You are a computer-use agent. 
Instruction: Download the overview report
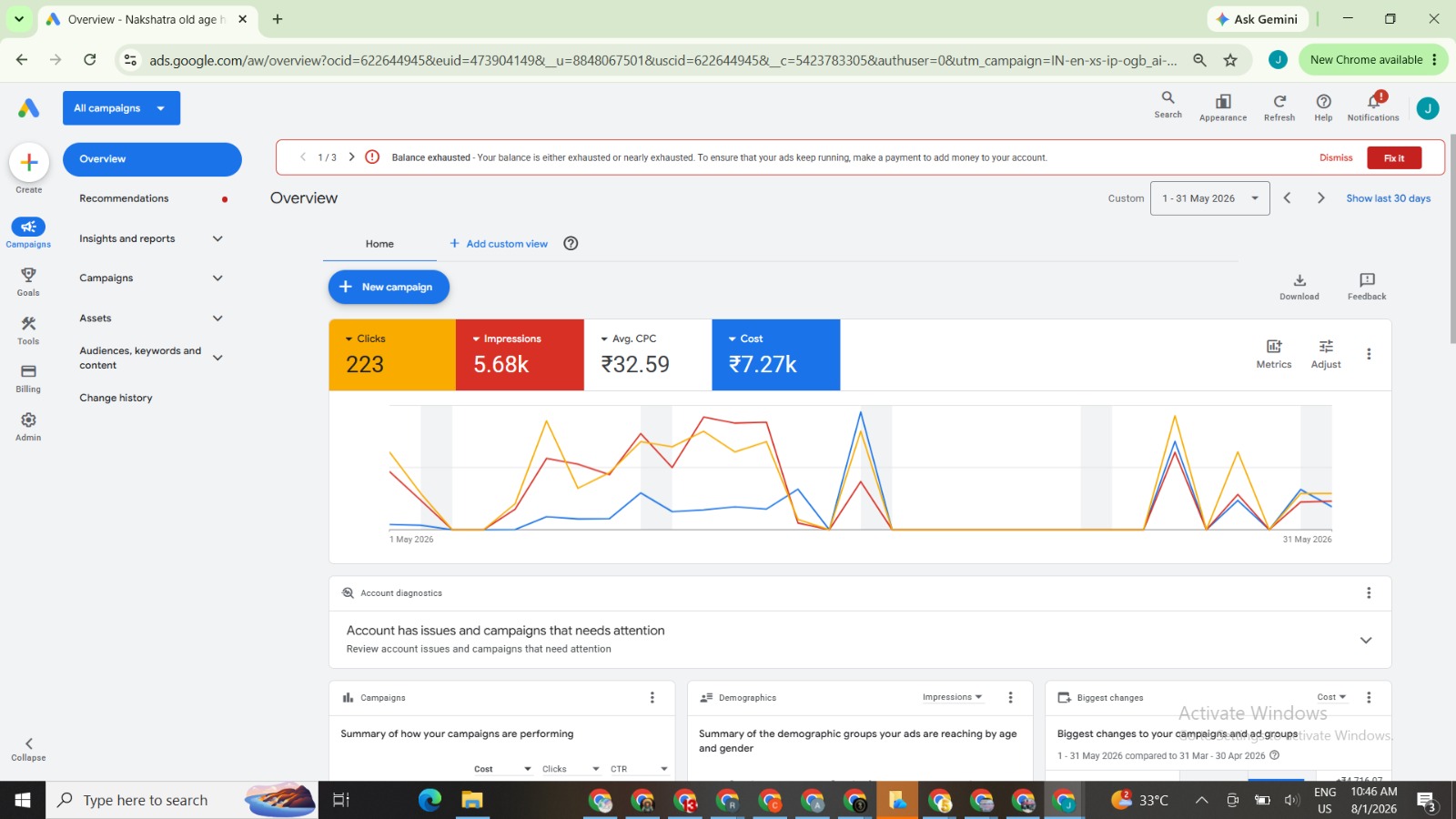tap(1299, 280)
